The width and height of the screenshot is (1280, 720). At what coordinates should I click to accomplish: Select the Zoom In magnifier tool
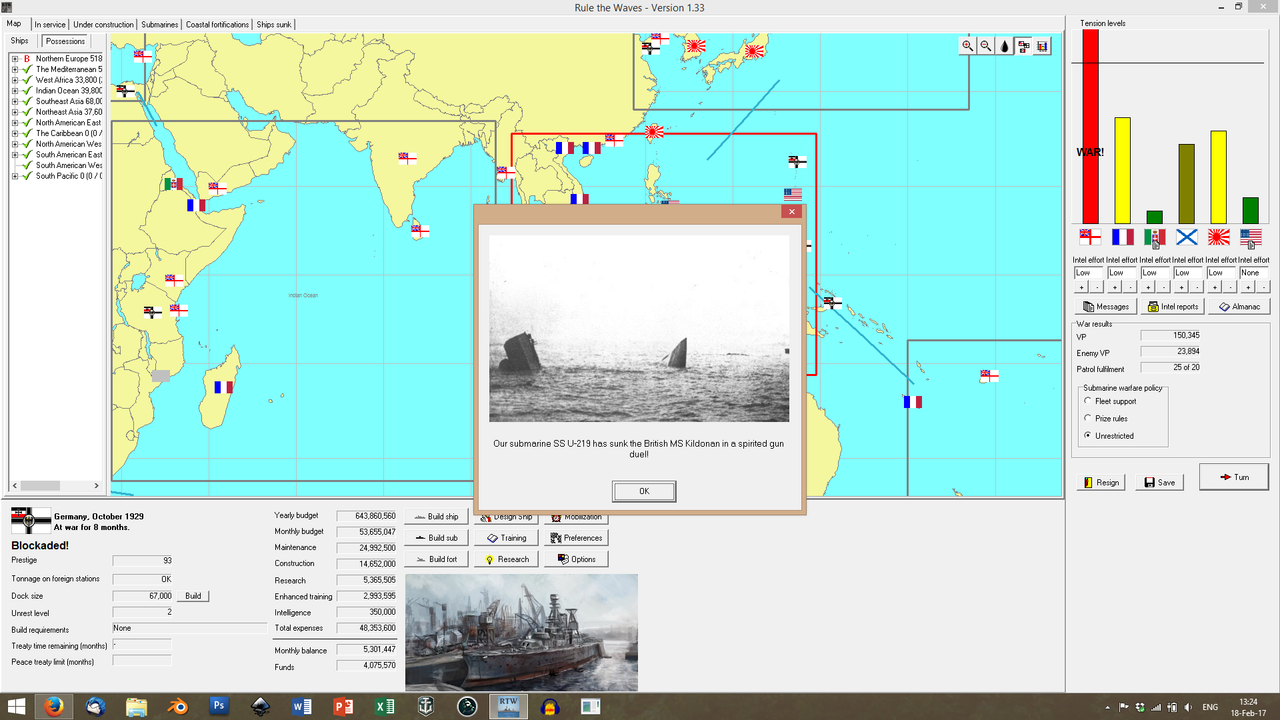[x=966, y=45]
